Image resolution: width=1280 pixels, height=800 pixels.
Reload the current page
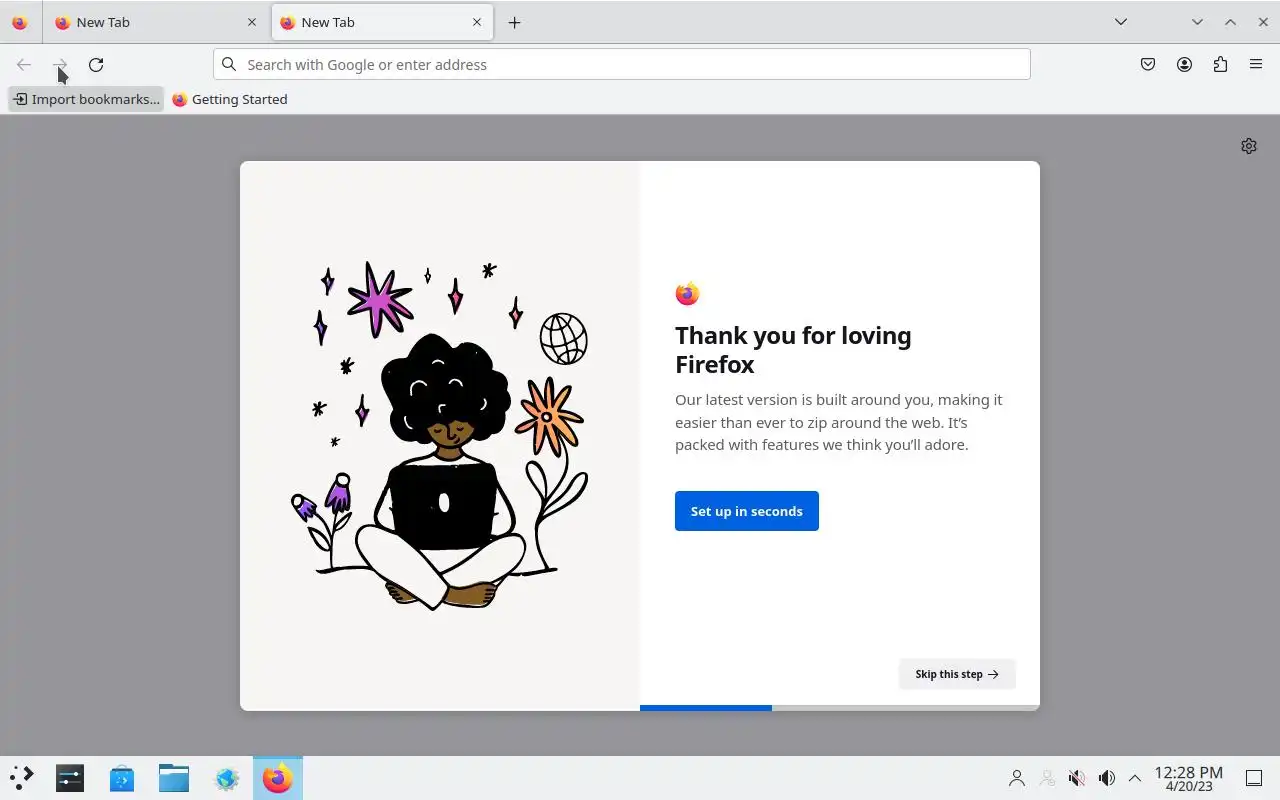96,64
